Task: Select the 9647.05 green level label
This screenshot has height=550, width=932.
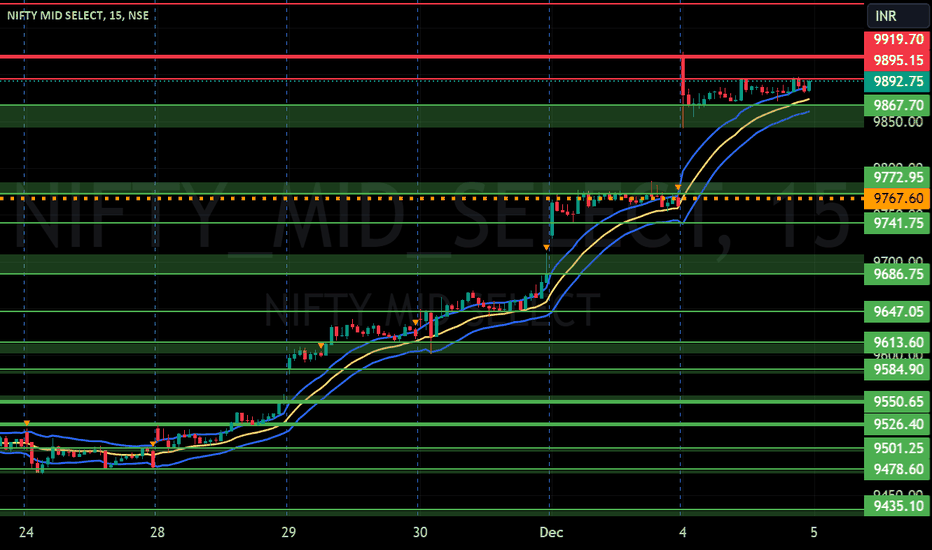Action: (x=898, y=312)
